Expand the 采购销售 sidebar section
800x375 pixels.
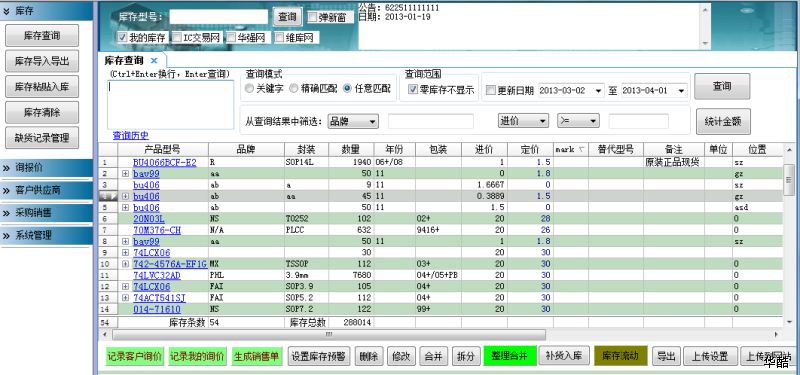tap(46, 213)
